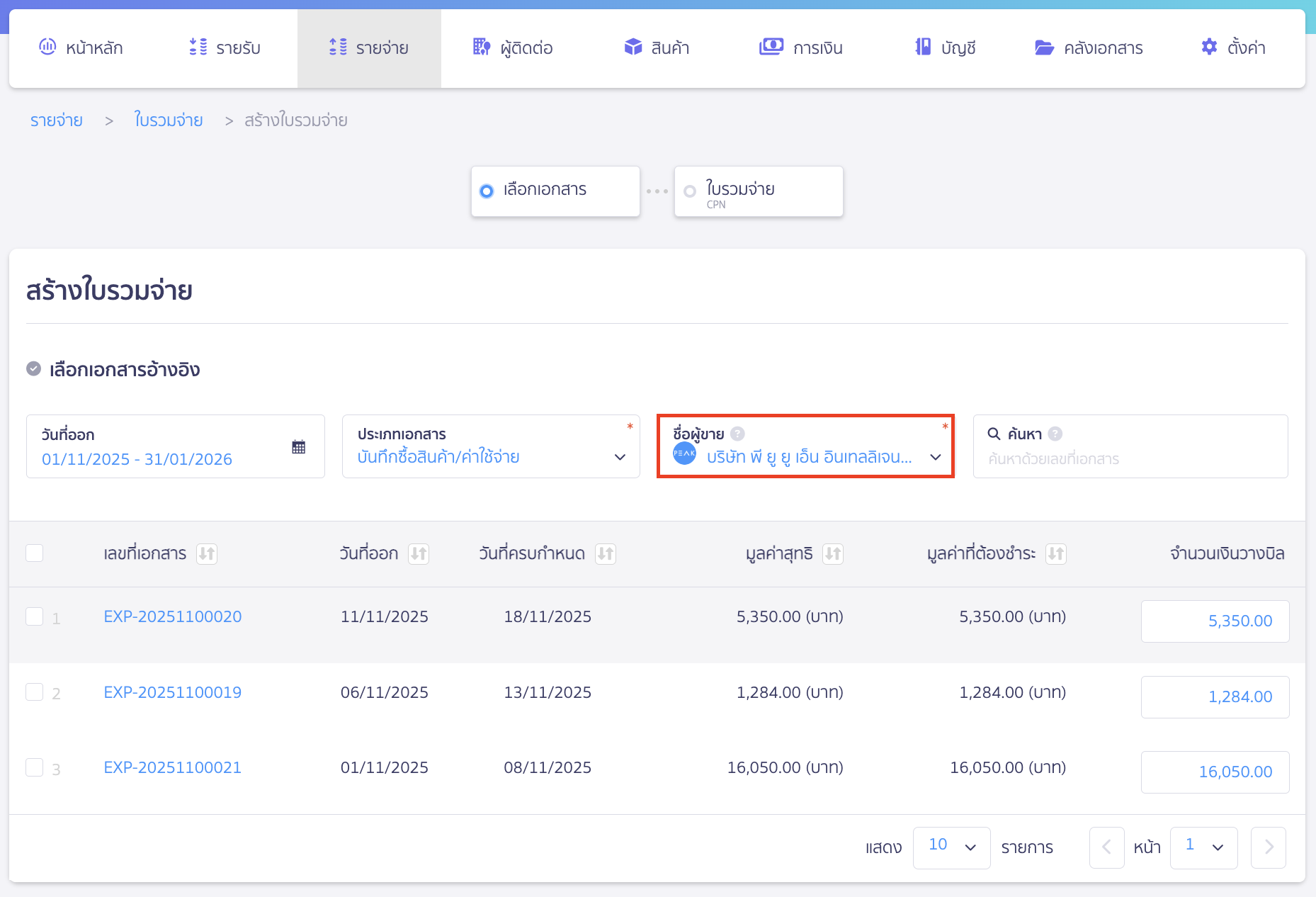
Task: Sort by amount payable column icon
Action: pyautogui.click(x=1056, y=554)
